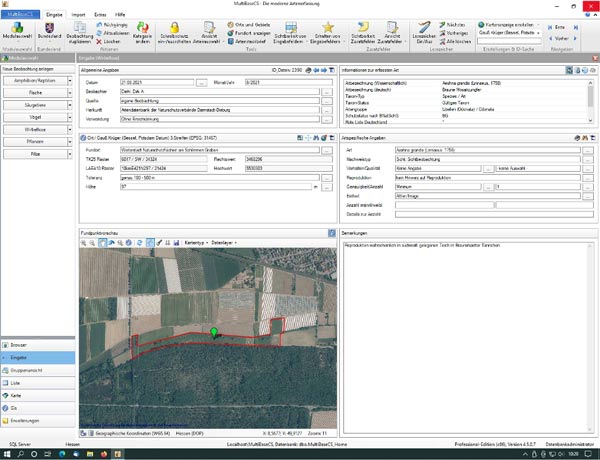600x460 pixels.
Task: Click Orte und Gebiete tool
Action: [x=249, y=24]
